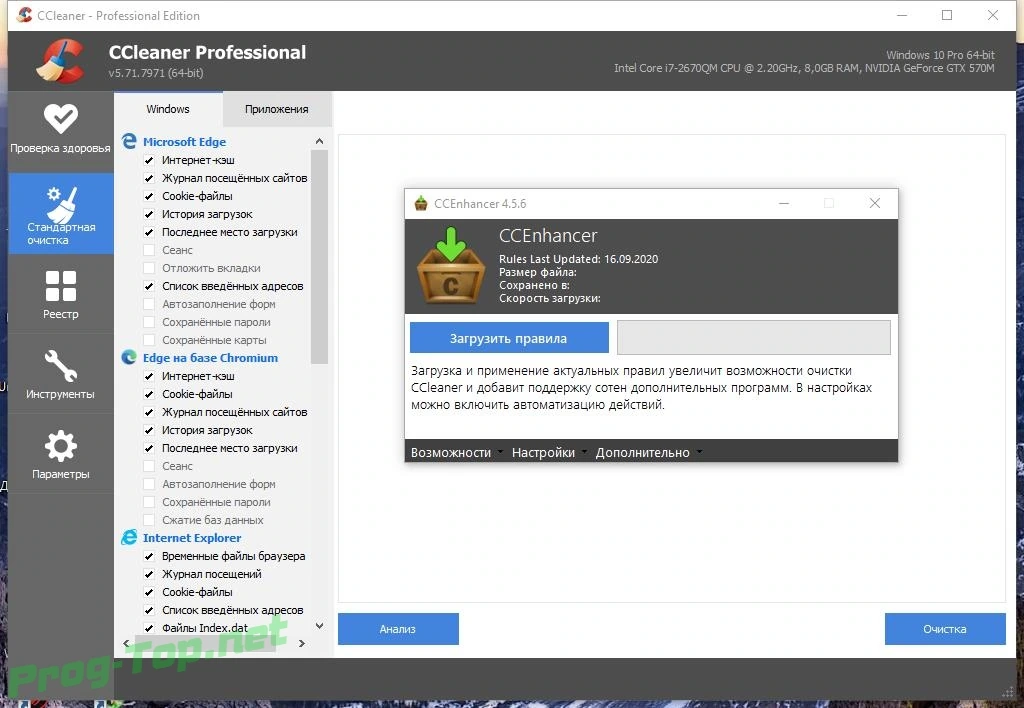Click the CCEnhancer download progress bar
1024x708 pixels.
click(x=754, y=337)
